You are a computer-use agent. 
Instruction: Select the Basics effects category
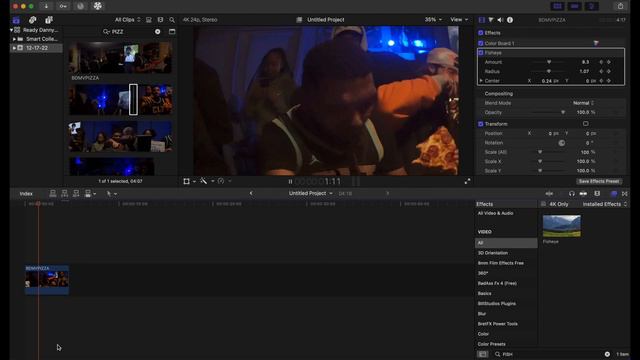point(484,293)
